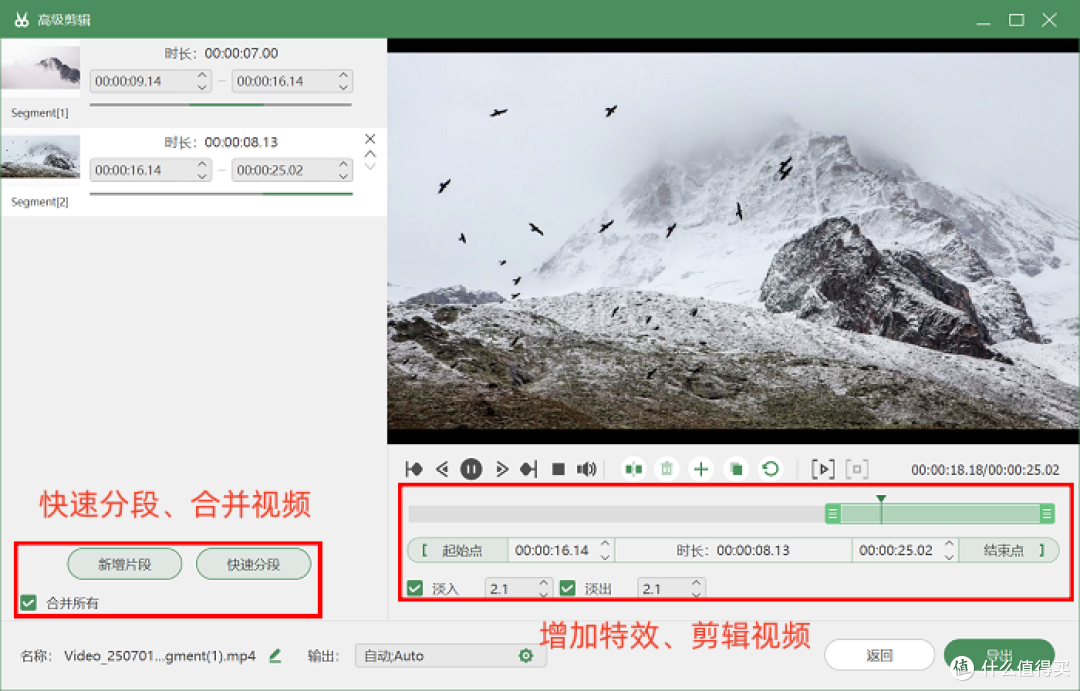Screen dimensions: 1080x691
Task: Jump to the segment end point
Action: (x=528, y=469)
